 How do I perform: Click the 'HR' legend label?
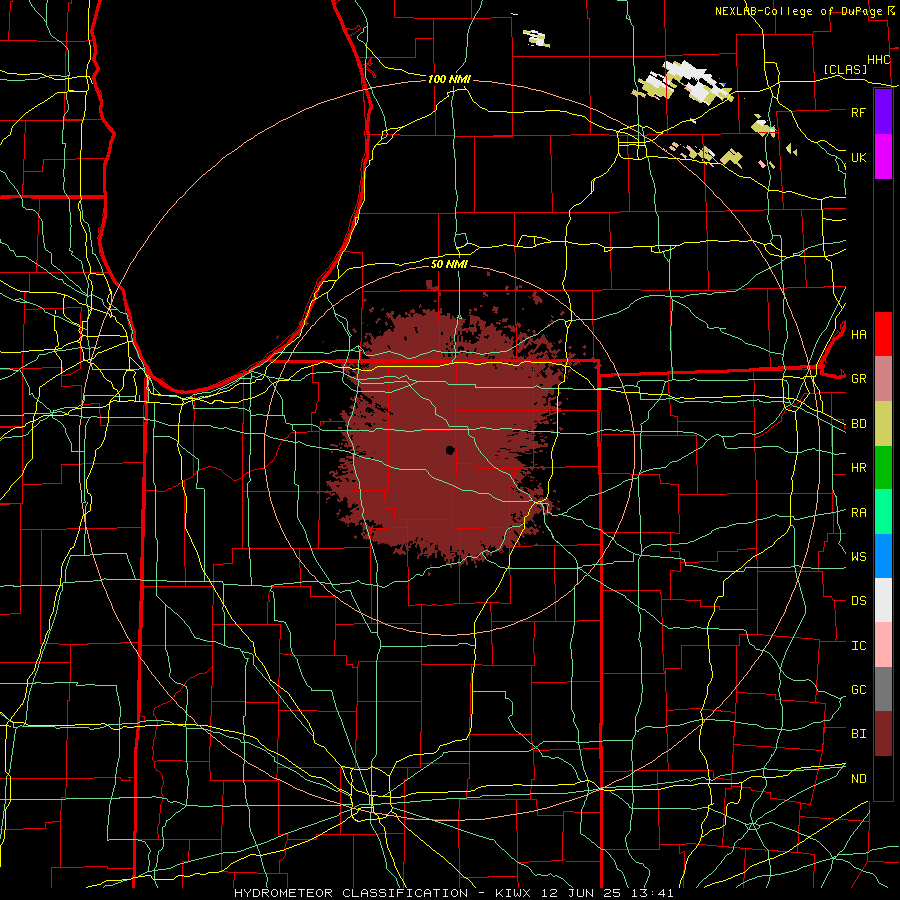[x=858, y=468]
